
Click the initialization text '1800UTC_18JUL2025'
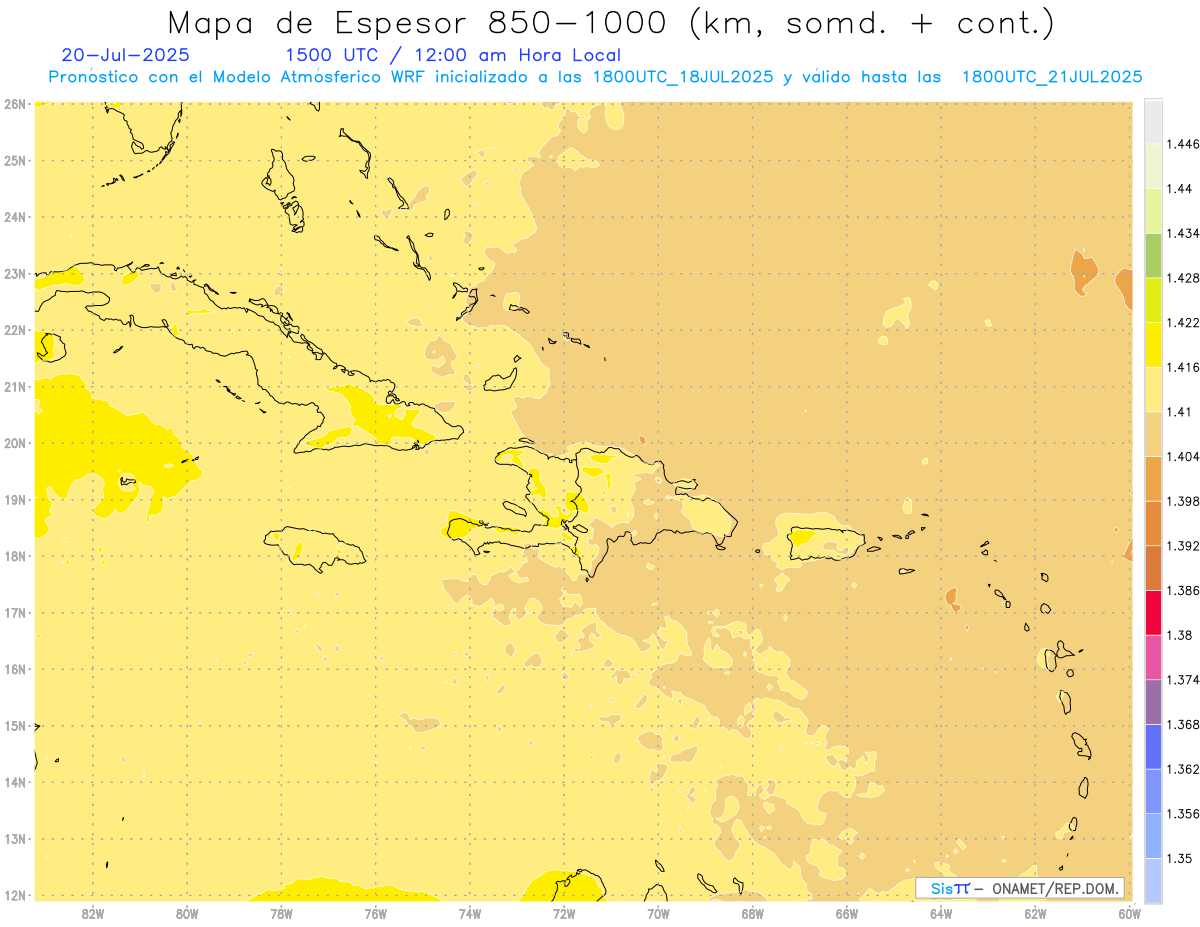[684, 77]
